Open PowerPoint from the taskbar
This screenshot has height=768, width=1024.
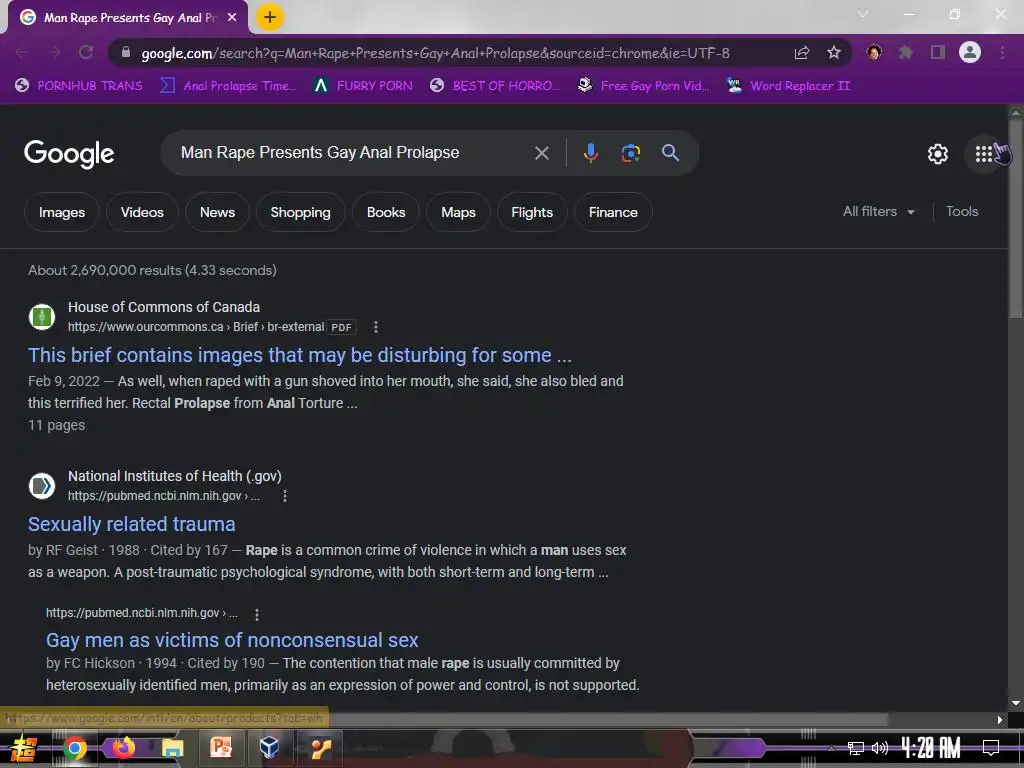click(221, 747)
